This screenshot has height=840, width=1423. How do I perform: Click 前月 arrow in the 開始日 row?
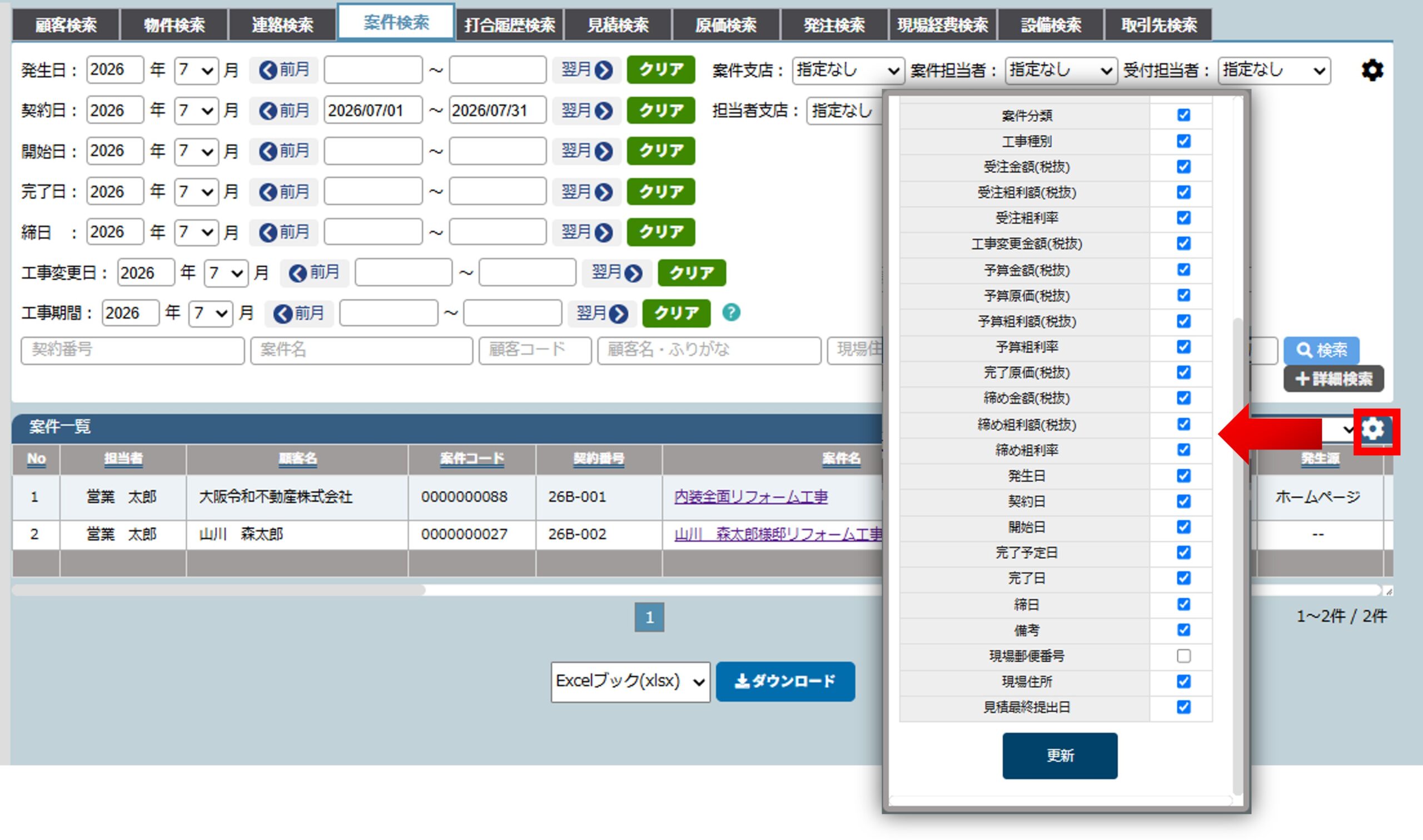pos(284,151)
